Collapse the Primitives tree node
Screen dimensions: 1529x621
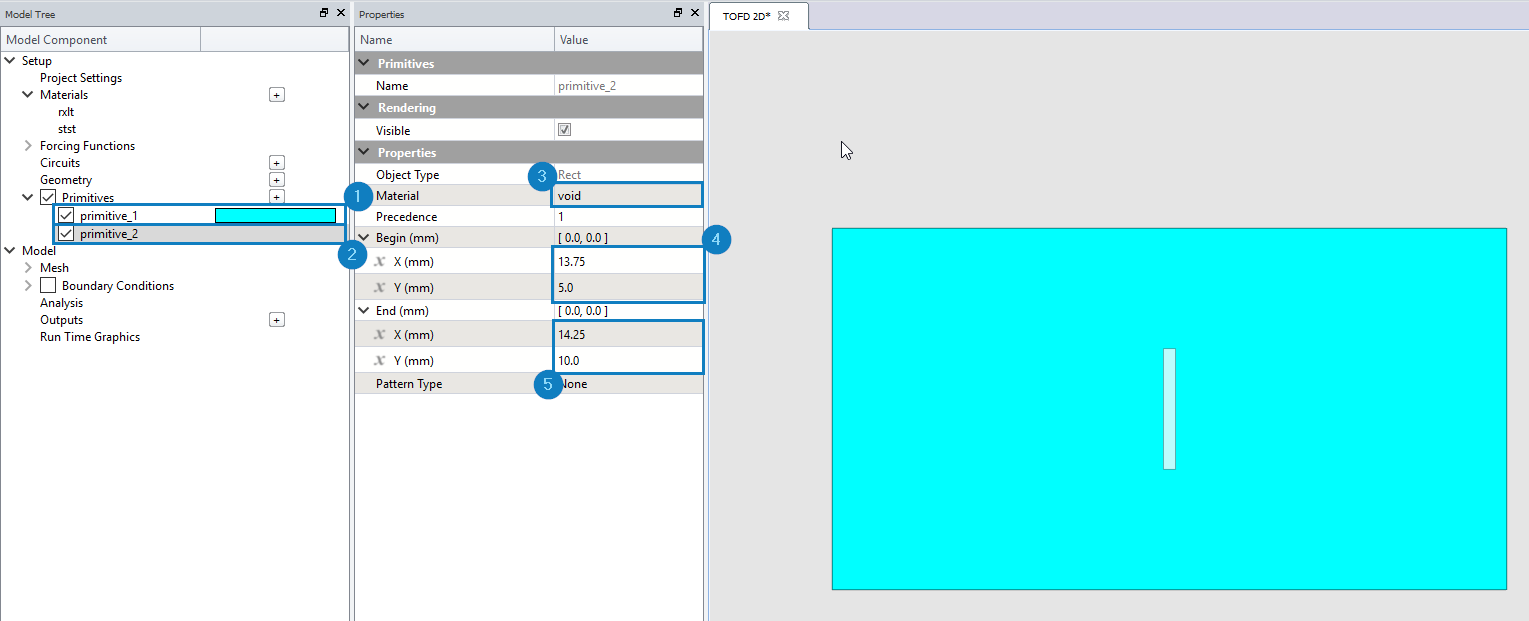(x=28, y=197)
